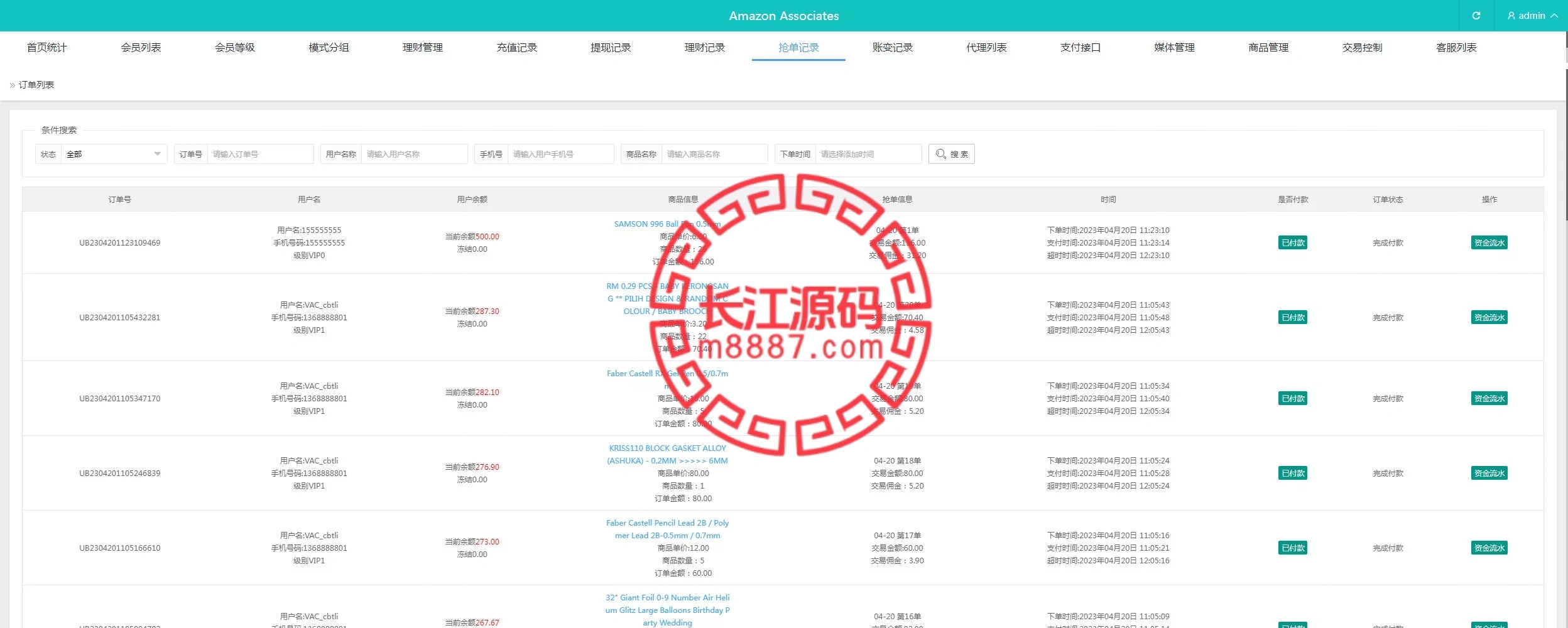
Task: Switch to 会员等级 tab
Action: coord(235,48)
